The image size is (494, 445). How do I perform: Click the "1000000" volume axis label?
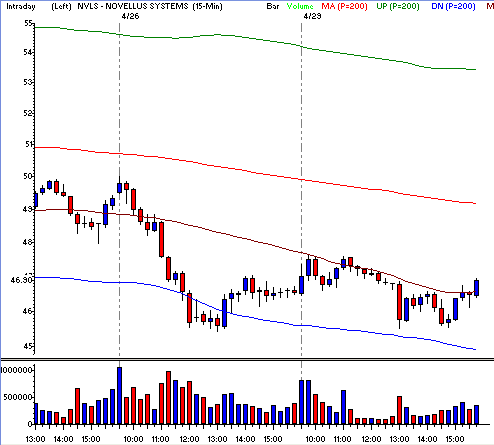click(17, 370)
